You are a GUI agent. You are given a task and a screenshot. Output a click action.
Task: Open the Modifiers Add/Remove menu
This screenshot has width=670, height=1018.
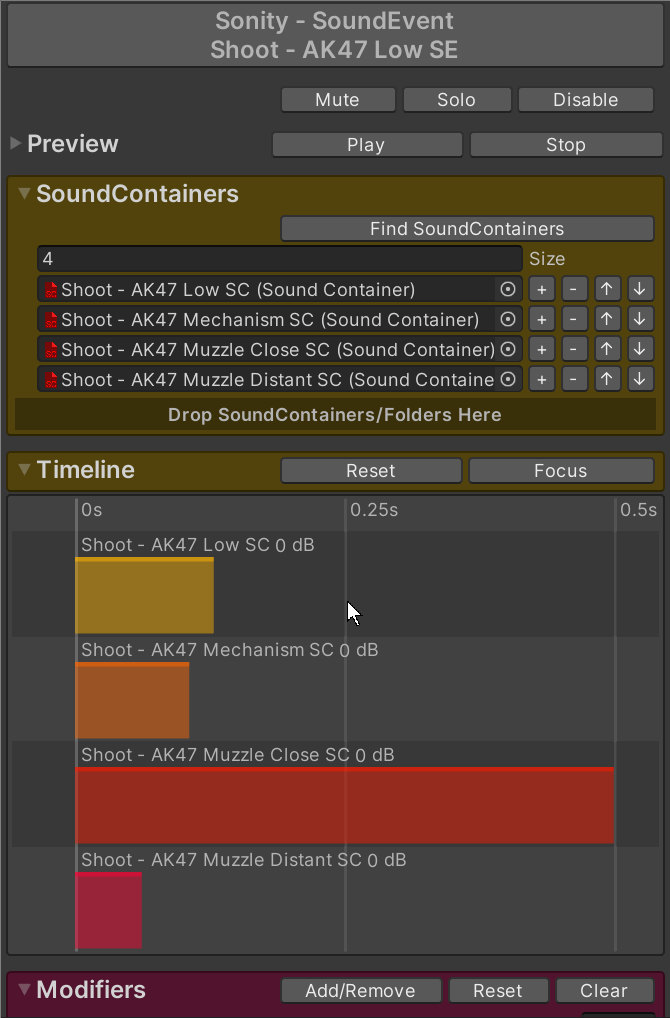pyautogui.click(x=360, y=991)
